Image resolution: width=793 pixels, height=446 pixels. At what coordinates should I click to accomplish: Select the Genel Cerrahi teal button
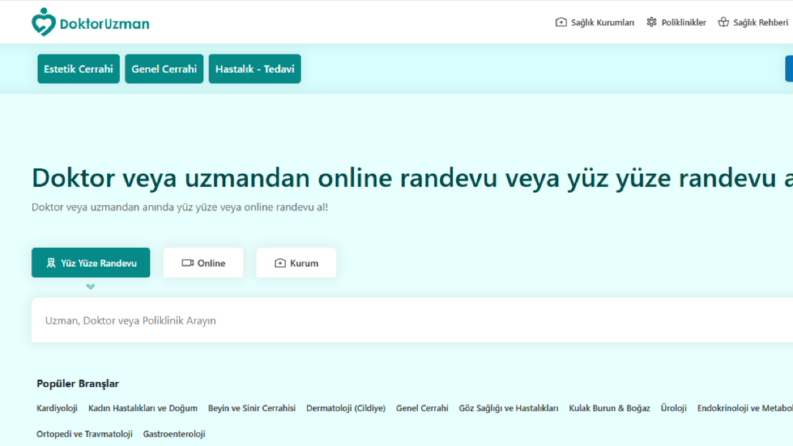[164, 69]
